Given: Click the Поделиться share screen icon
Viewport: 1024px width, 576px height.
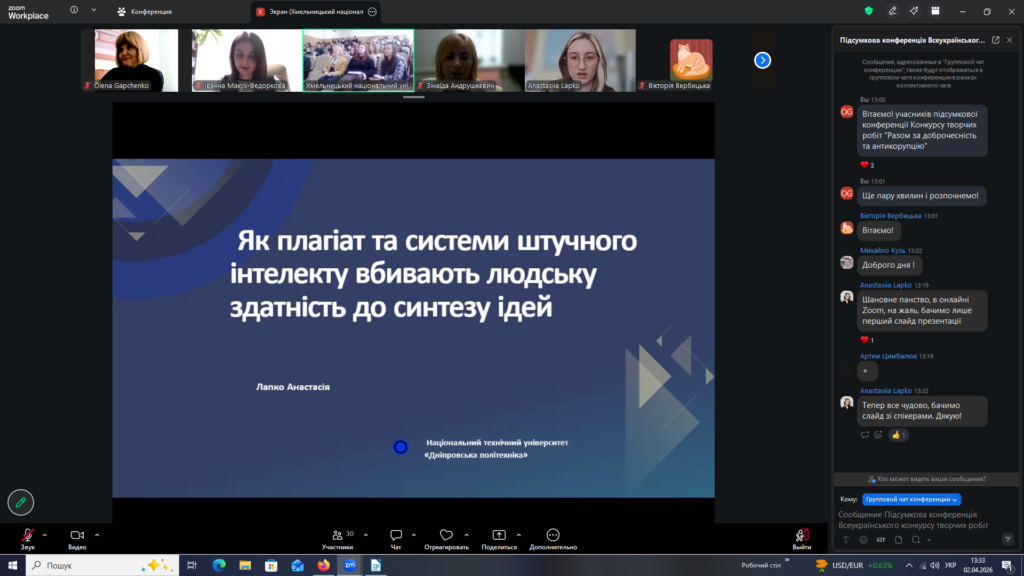Looking at the screenshot, I should click(x=499, y=536).
